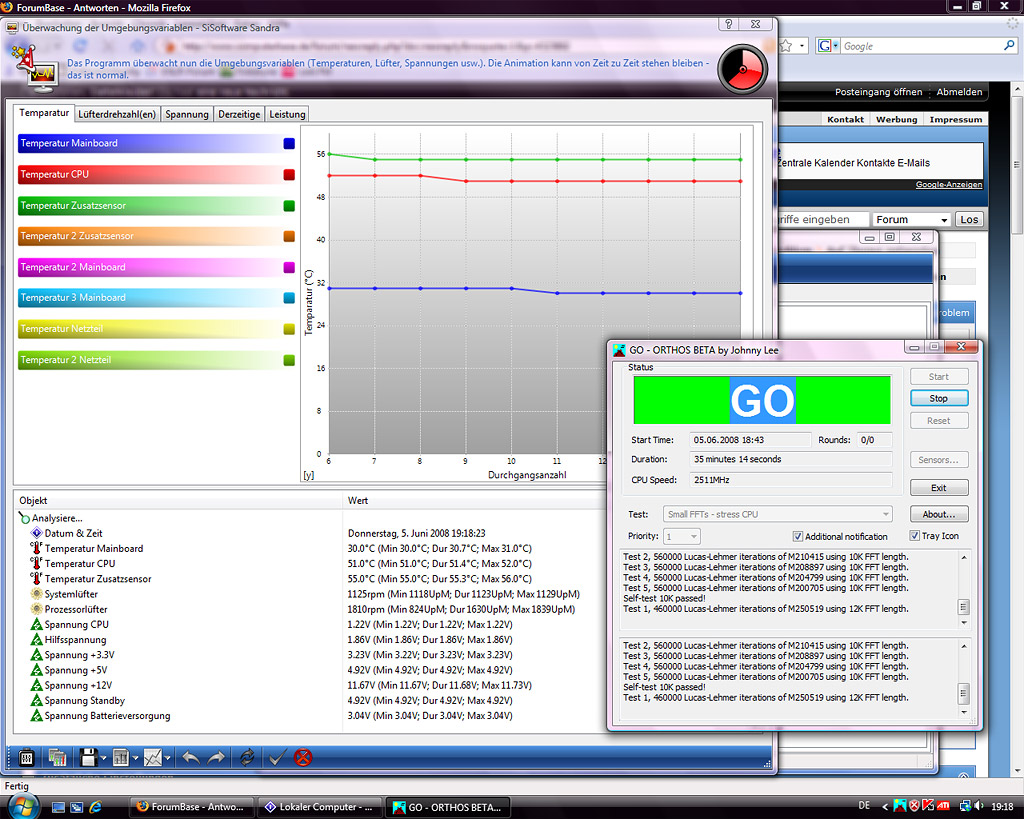
Task: Open Google search engine dropdown in Firefox
Action: [835, 46]
